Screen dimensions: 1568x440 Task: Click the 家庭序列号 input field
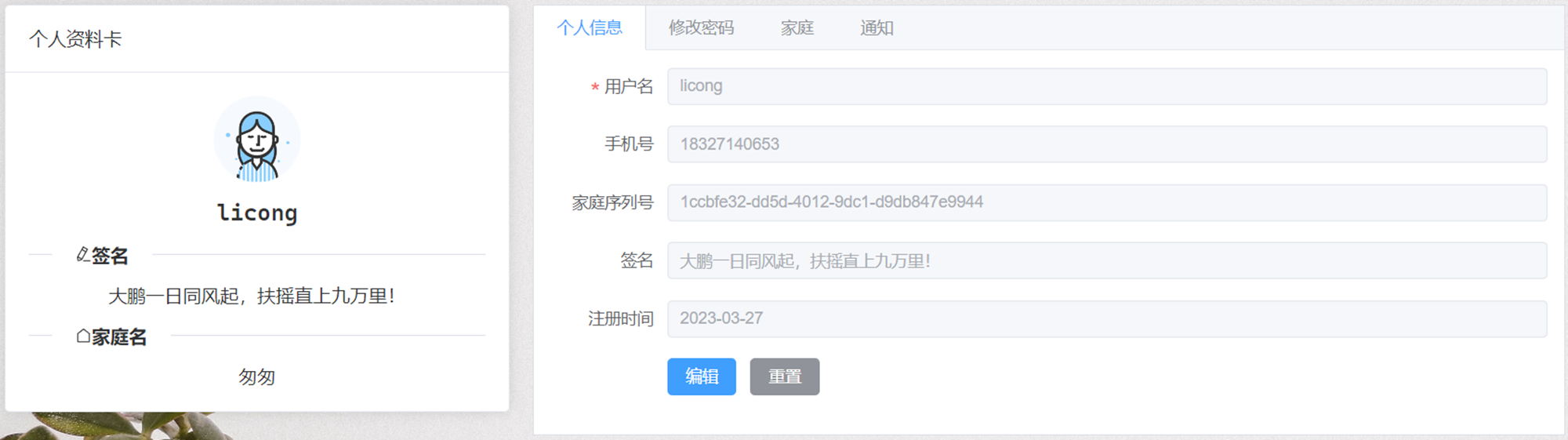pyautogui.click(x=1107, y=202)
